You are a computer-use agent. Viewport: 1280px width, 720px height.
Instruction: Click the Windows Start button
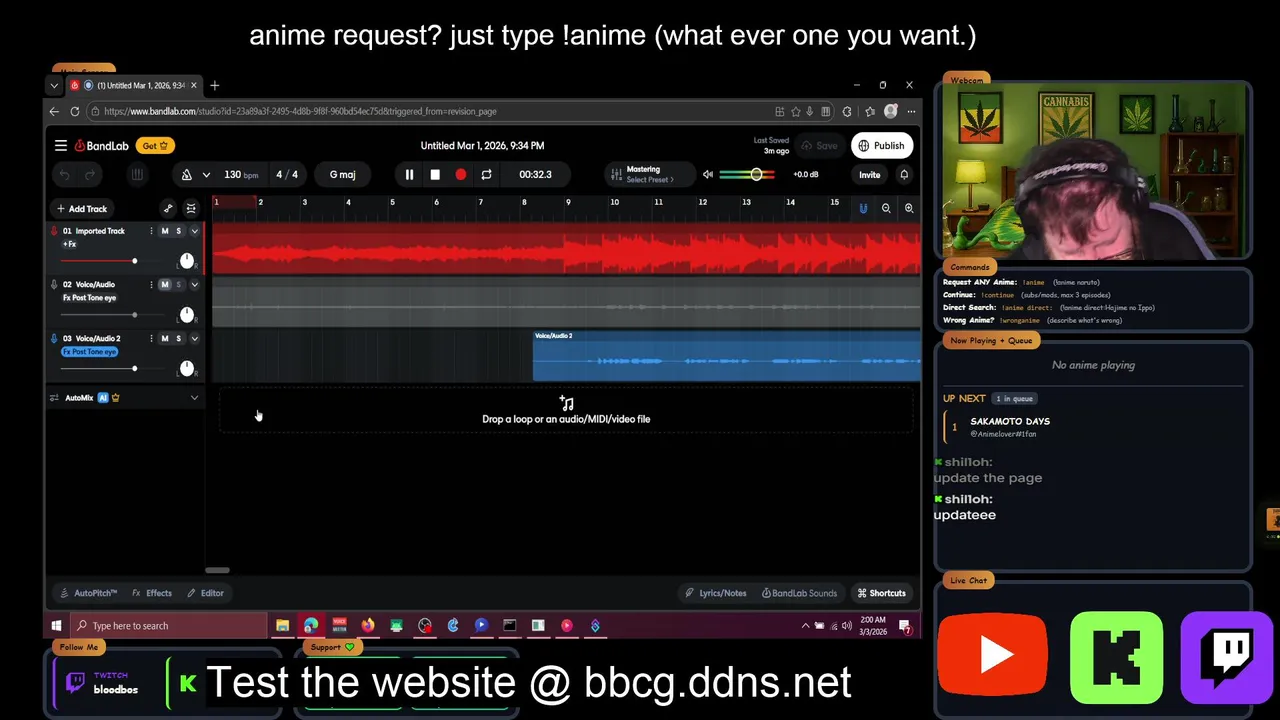tap(56, 626)
